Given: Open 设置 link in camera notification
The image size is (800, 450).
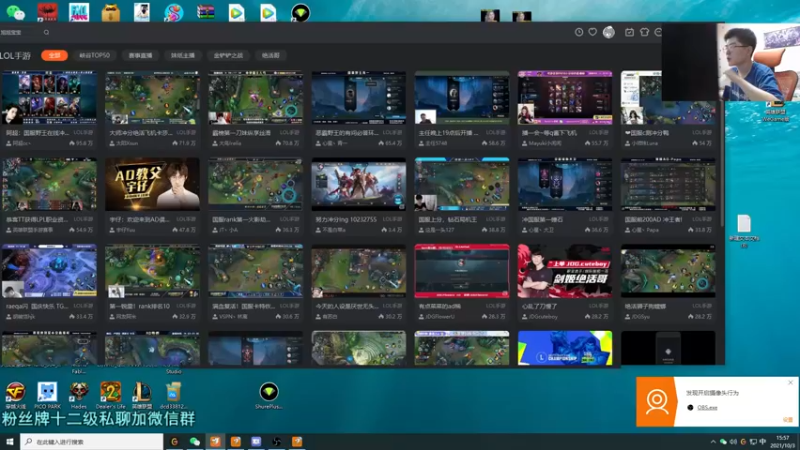Looking at the screenshot, I should pos(788,419).
